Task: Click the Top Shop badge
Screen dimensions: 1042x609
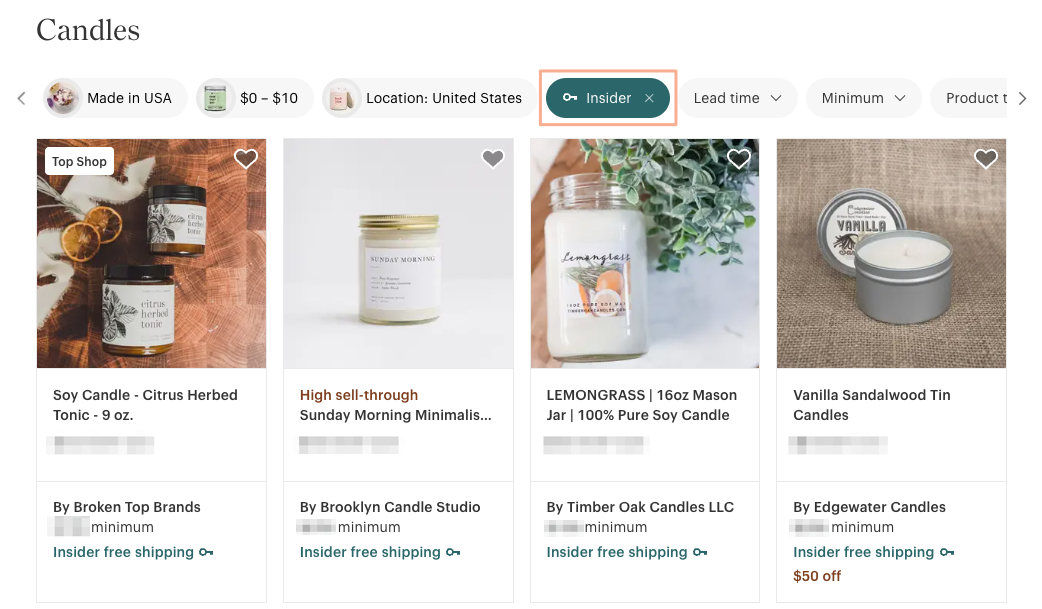Action: (79, 162)
